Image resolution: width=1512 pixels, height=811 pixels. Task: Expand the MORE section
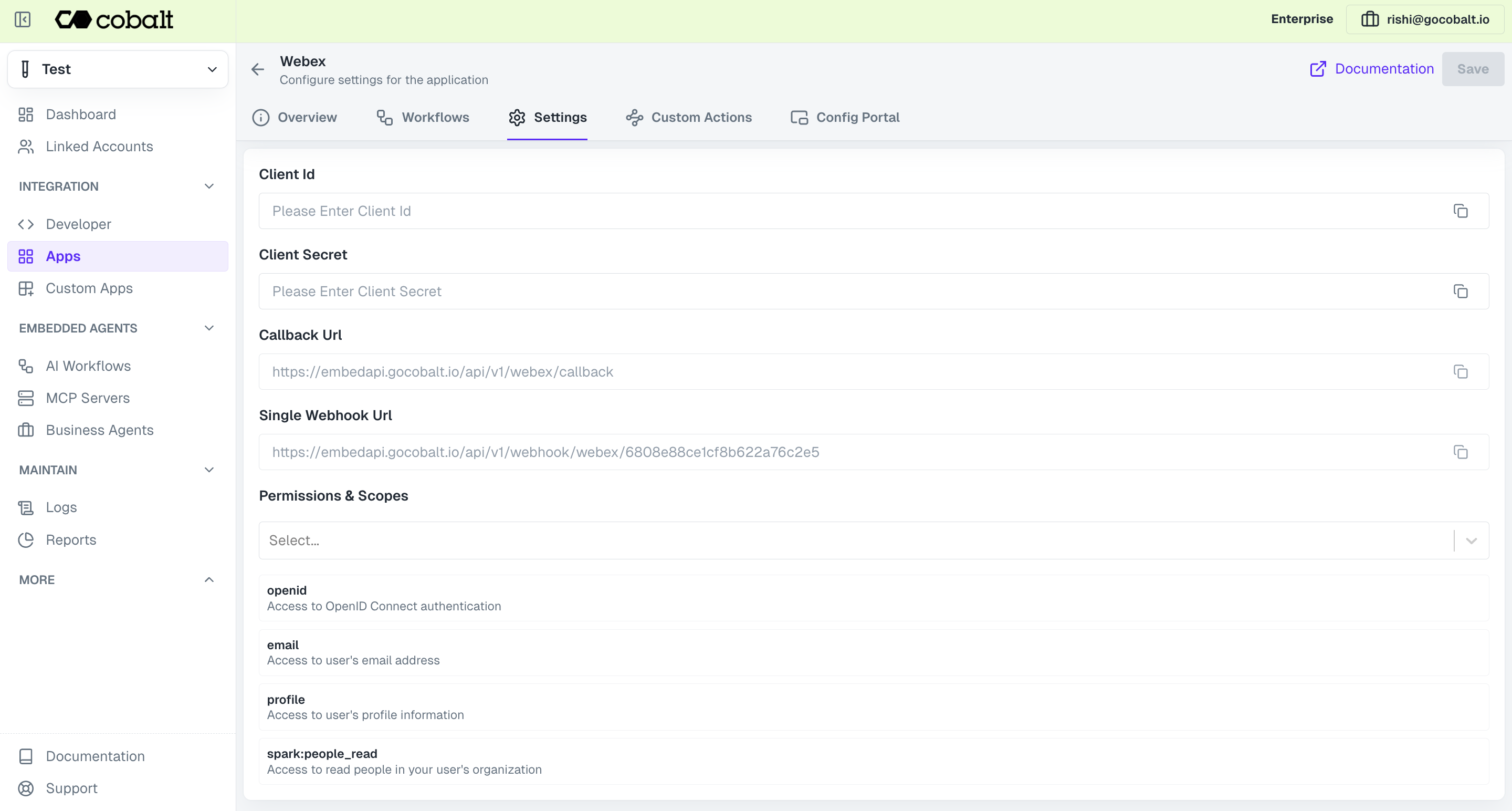click(x=209, y=580)
